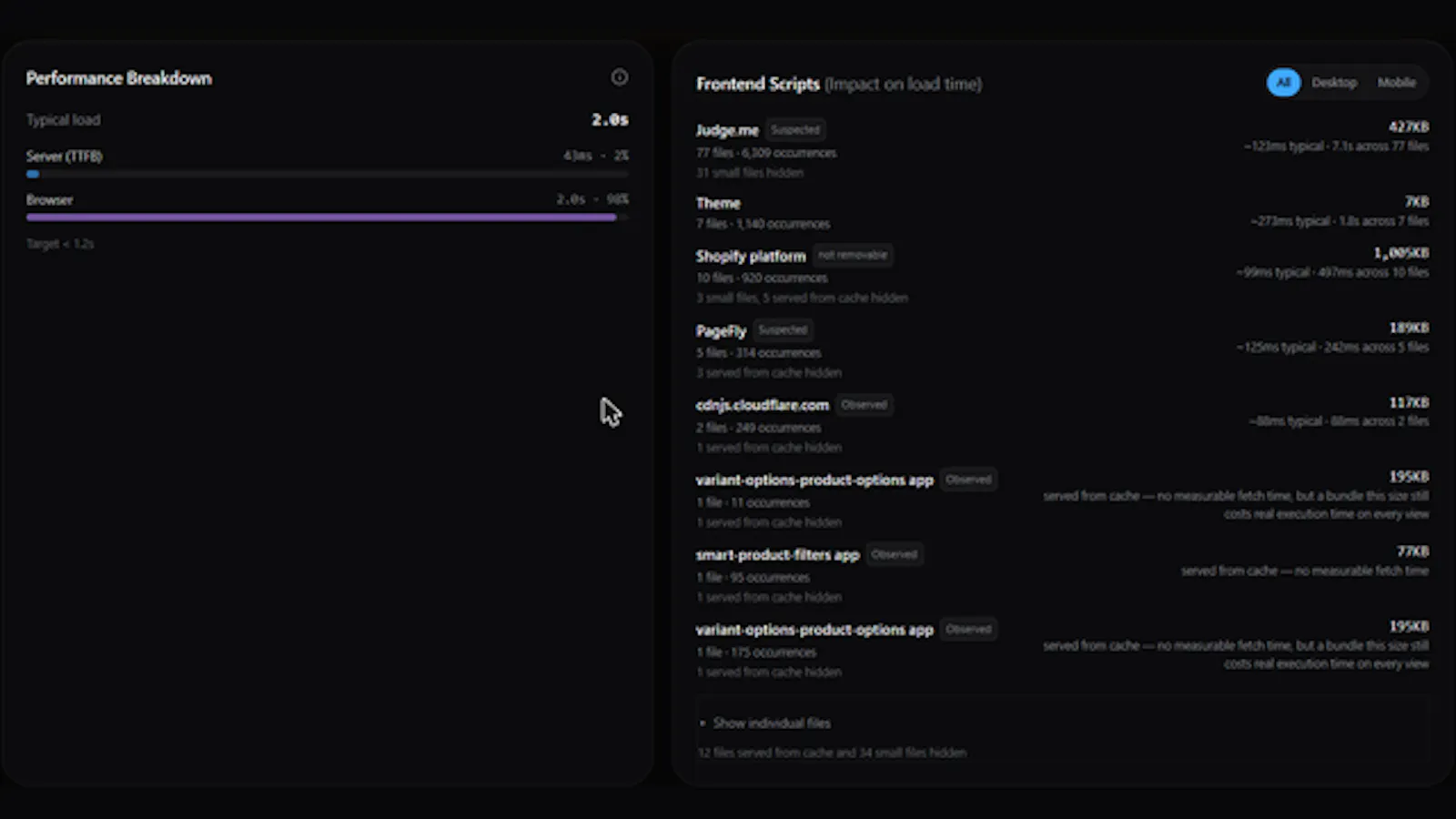Click the Theme script entry
Viewport: 1456px width, 819px height.
click(718, 203)
